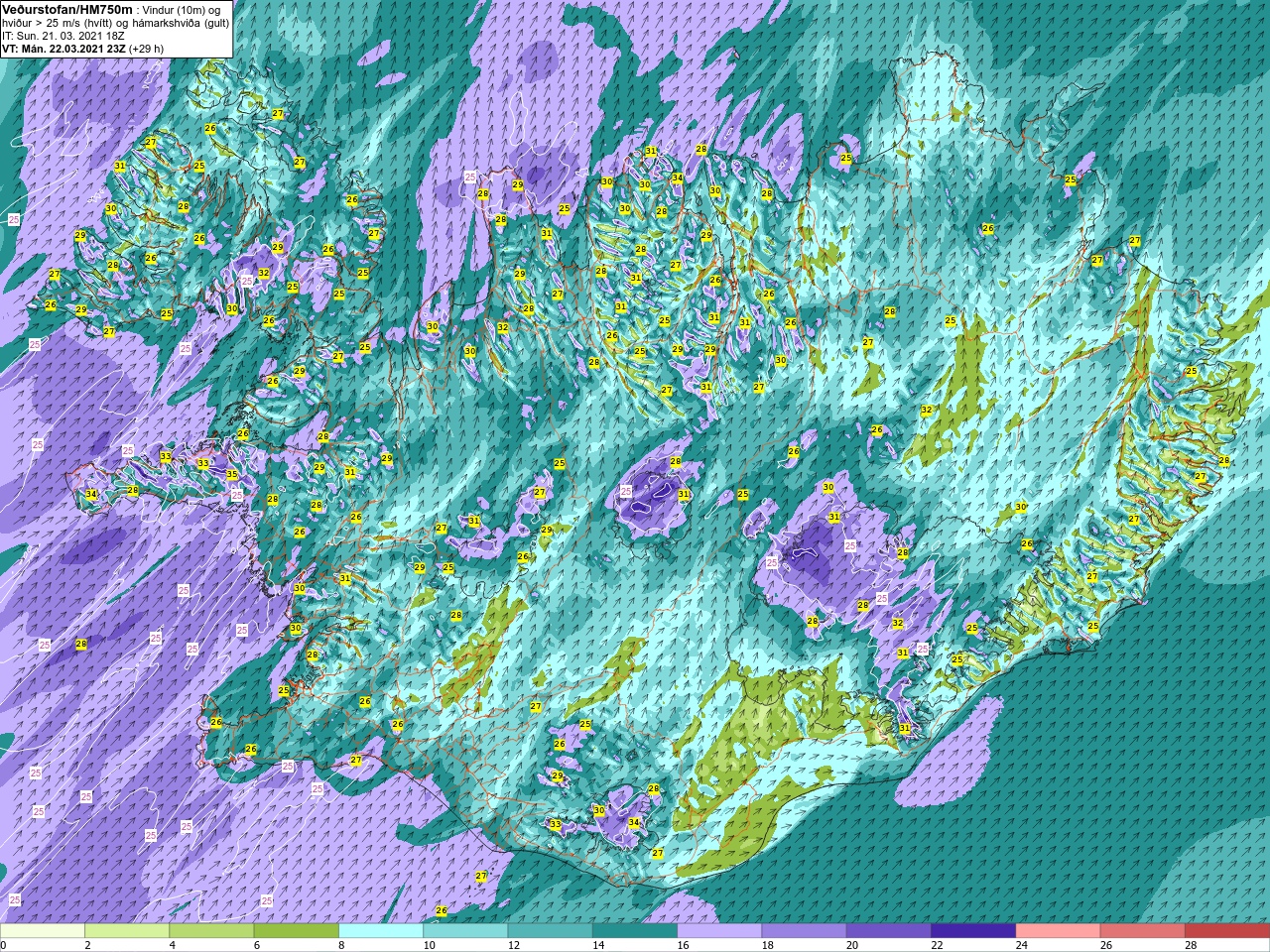Click the pink 24–26 legend swatch

click(1059, 931)
